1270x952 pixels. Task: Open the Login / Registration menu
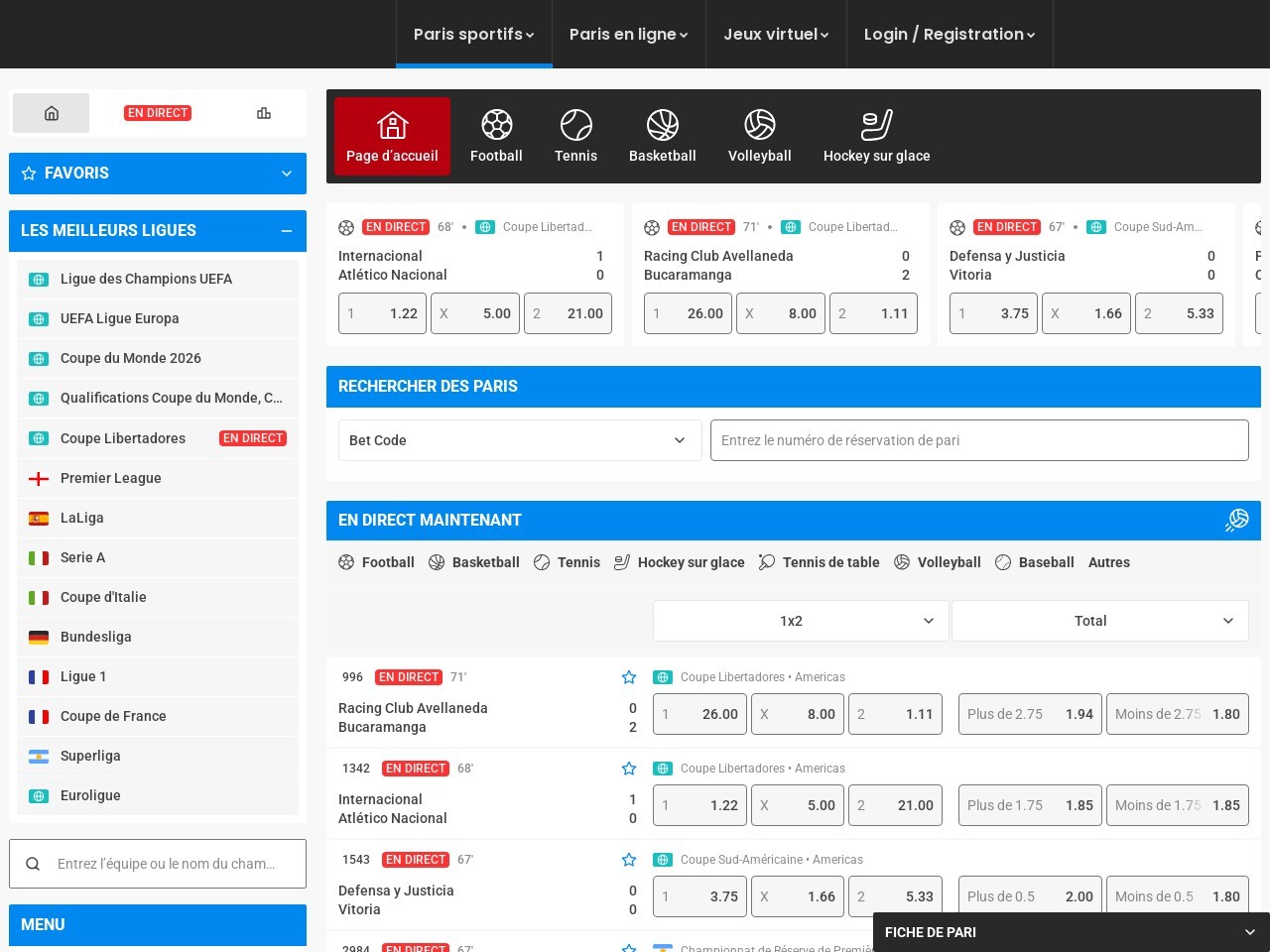click(x=950, y=34)
